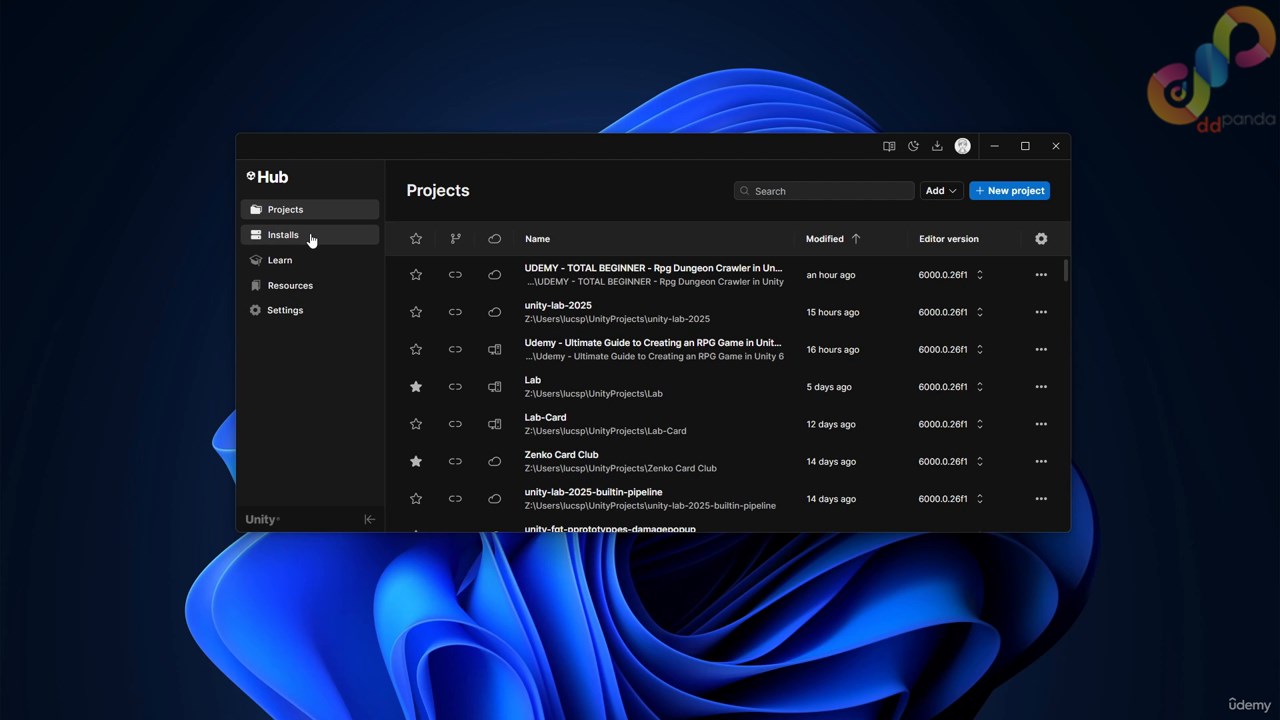Star the unity-lab-2025-builtin-pipeline project

point(416,499)
